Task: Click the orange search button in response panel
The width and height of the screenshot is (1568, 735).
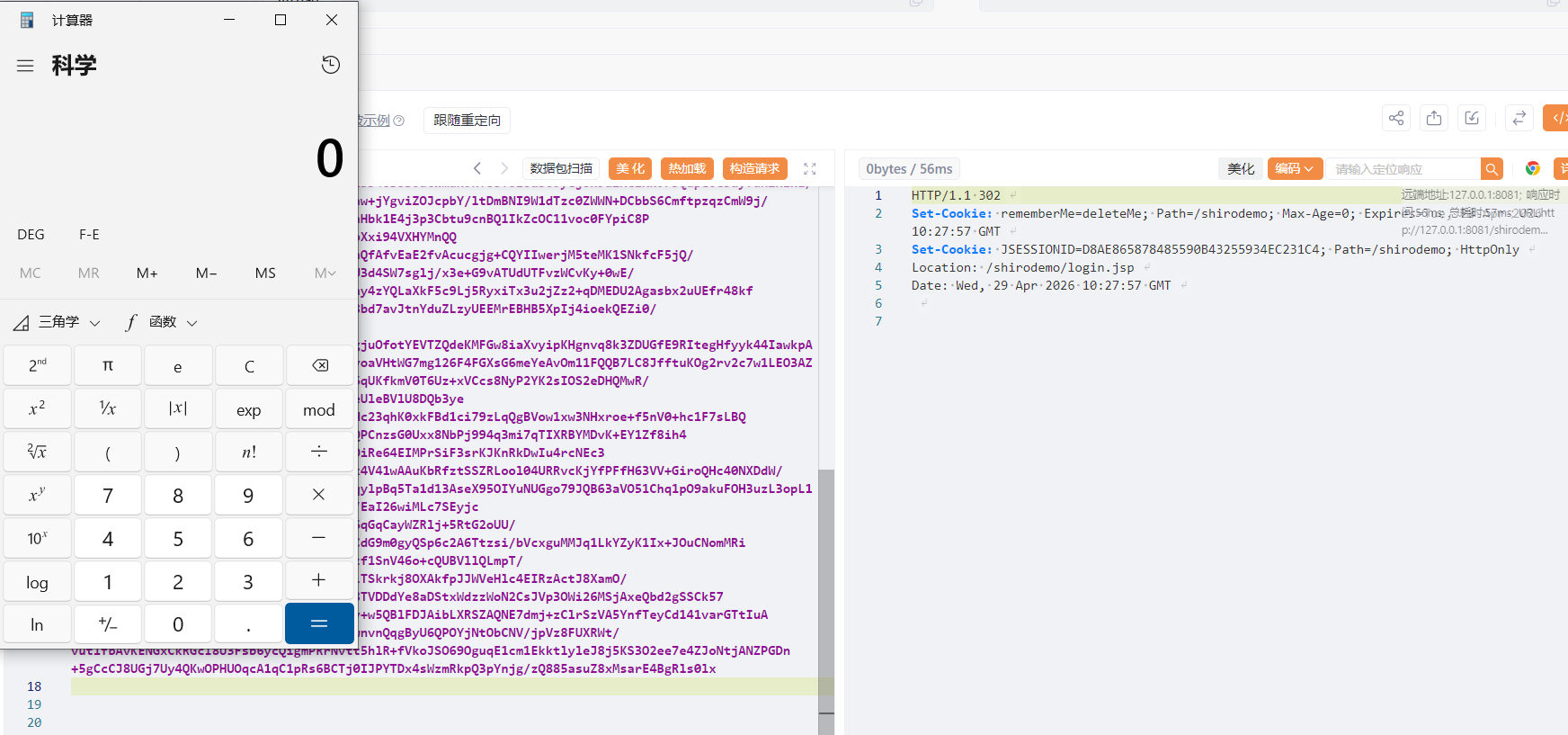Action: [1492, 168]
